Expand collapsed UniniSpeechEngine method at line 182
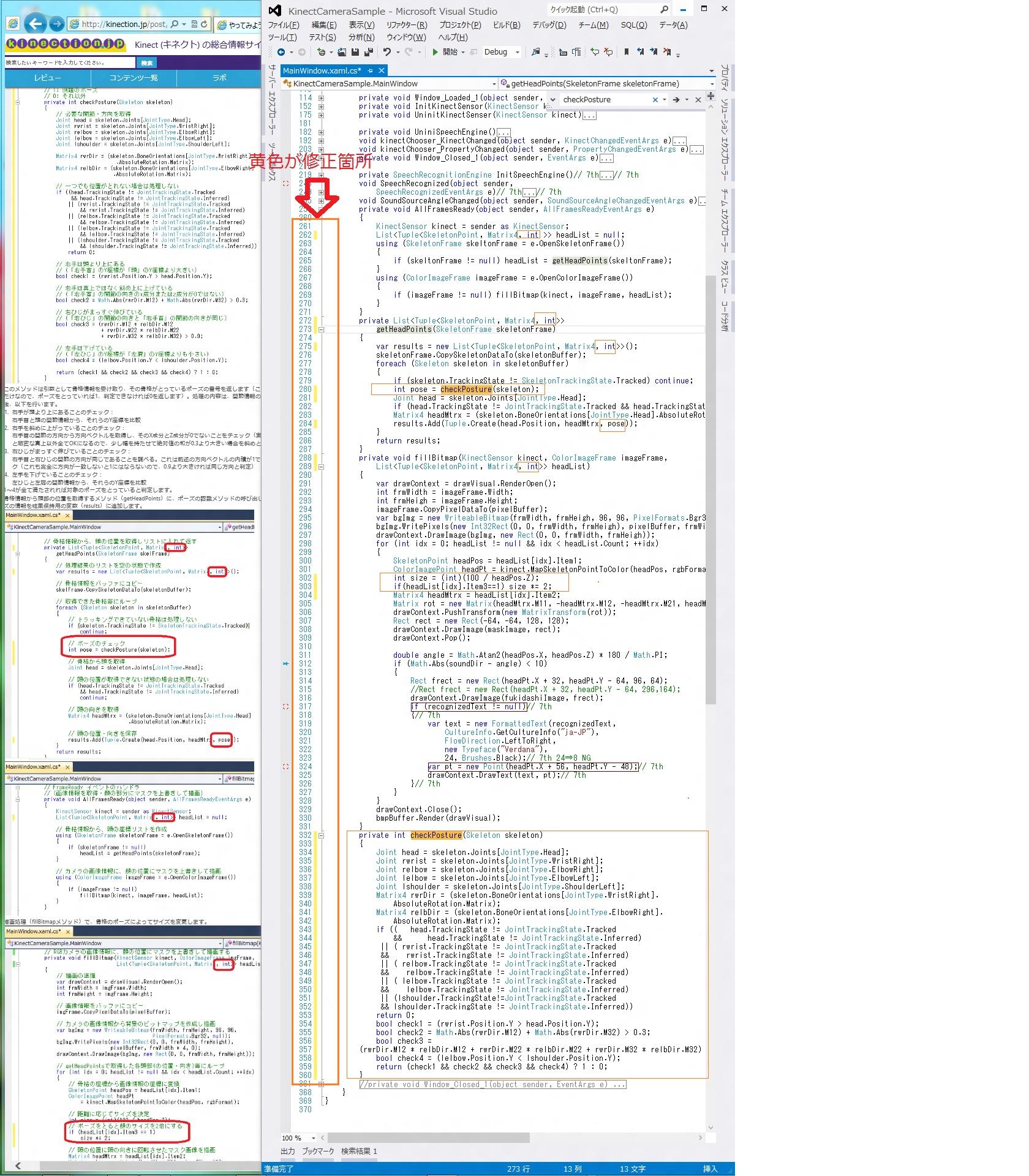Viewport: 1029px width, 1176px height. click(x=321, y=132)
